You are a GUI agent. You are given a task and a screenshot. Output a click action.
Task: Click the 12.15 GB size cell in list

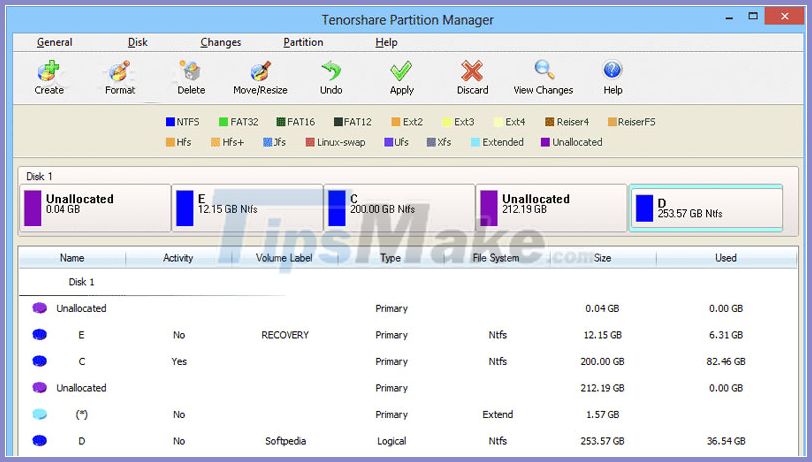point(602,335)
